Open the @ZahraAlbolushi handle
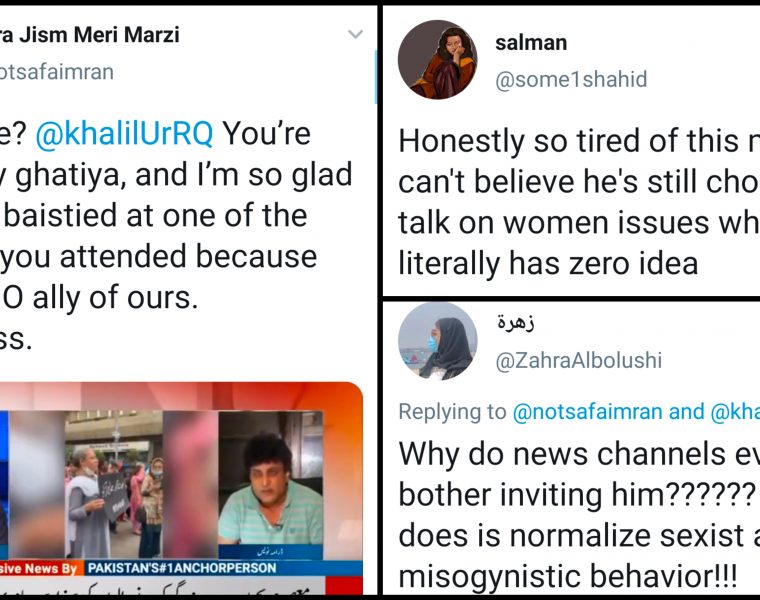The image size is (760, 600). coord(578,360)
